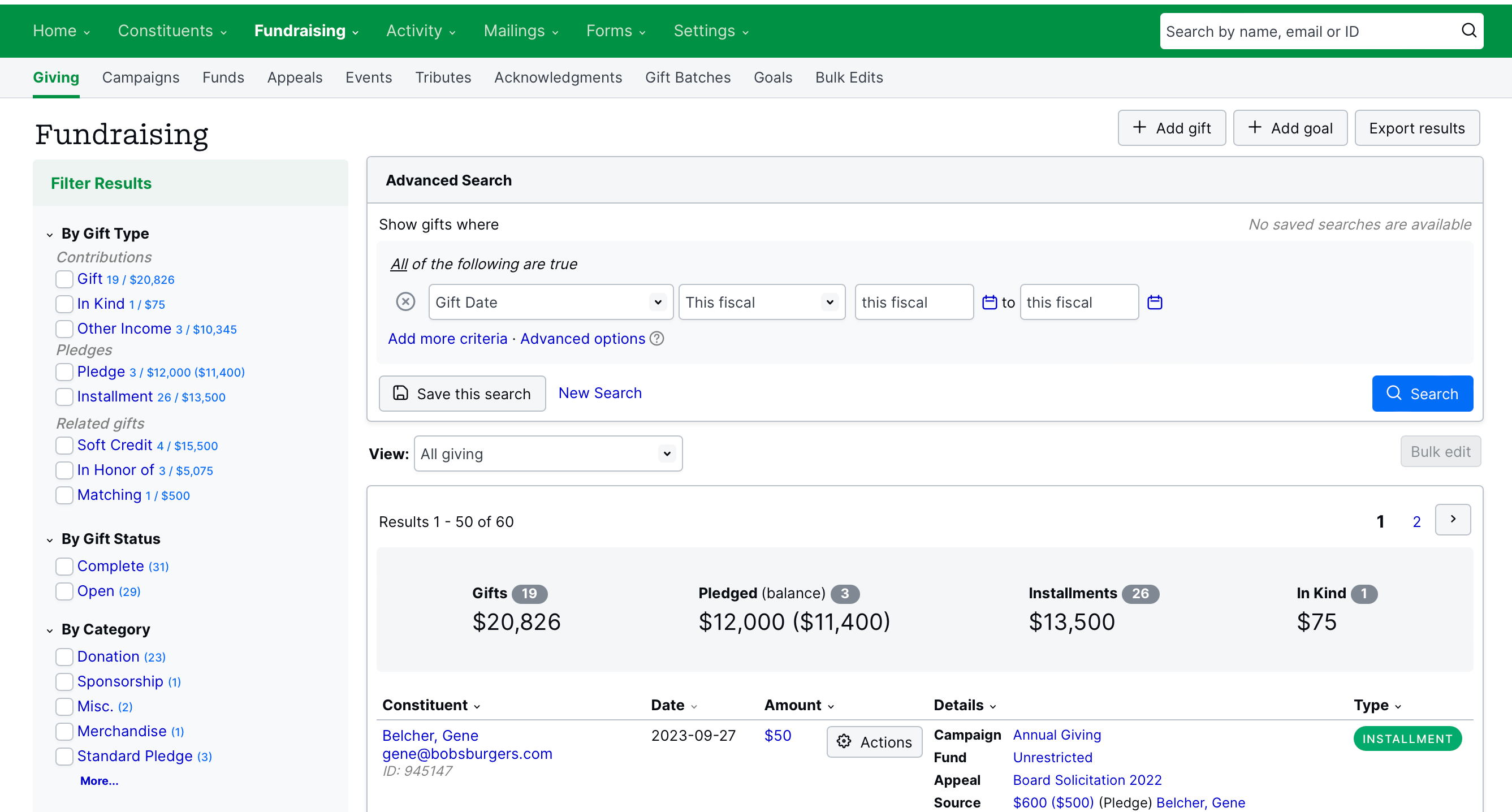Click the Search magnifier icon button
This screenshot has height=812, width=1512.
(x=1393, y=393)
